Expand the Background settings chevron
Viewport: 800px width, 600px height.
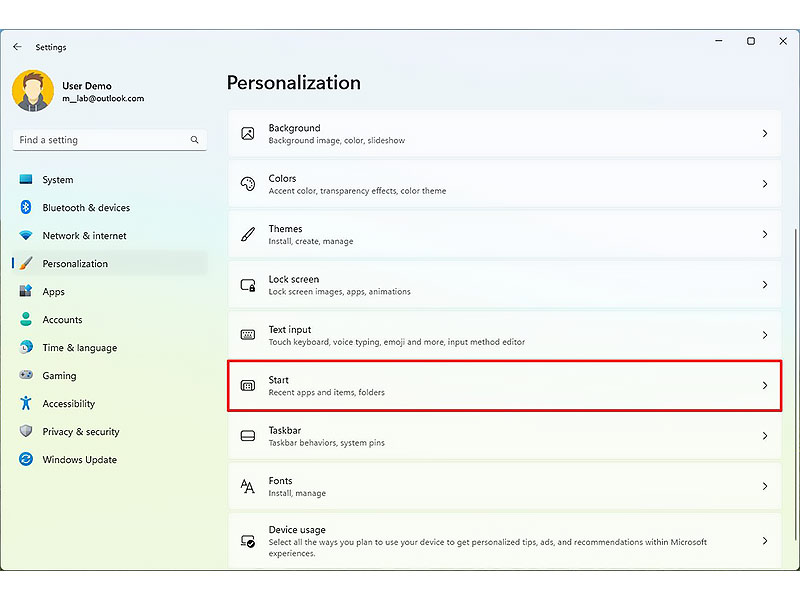pos(764,134)
